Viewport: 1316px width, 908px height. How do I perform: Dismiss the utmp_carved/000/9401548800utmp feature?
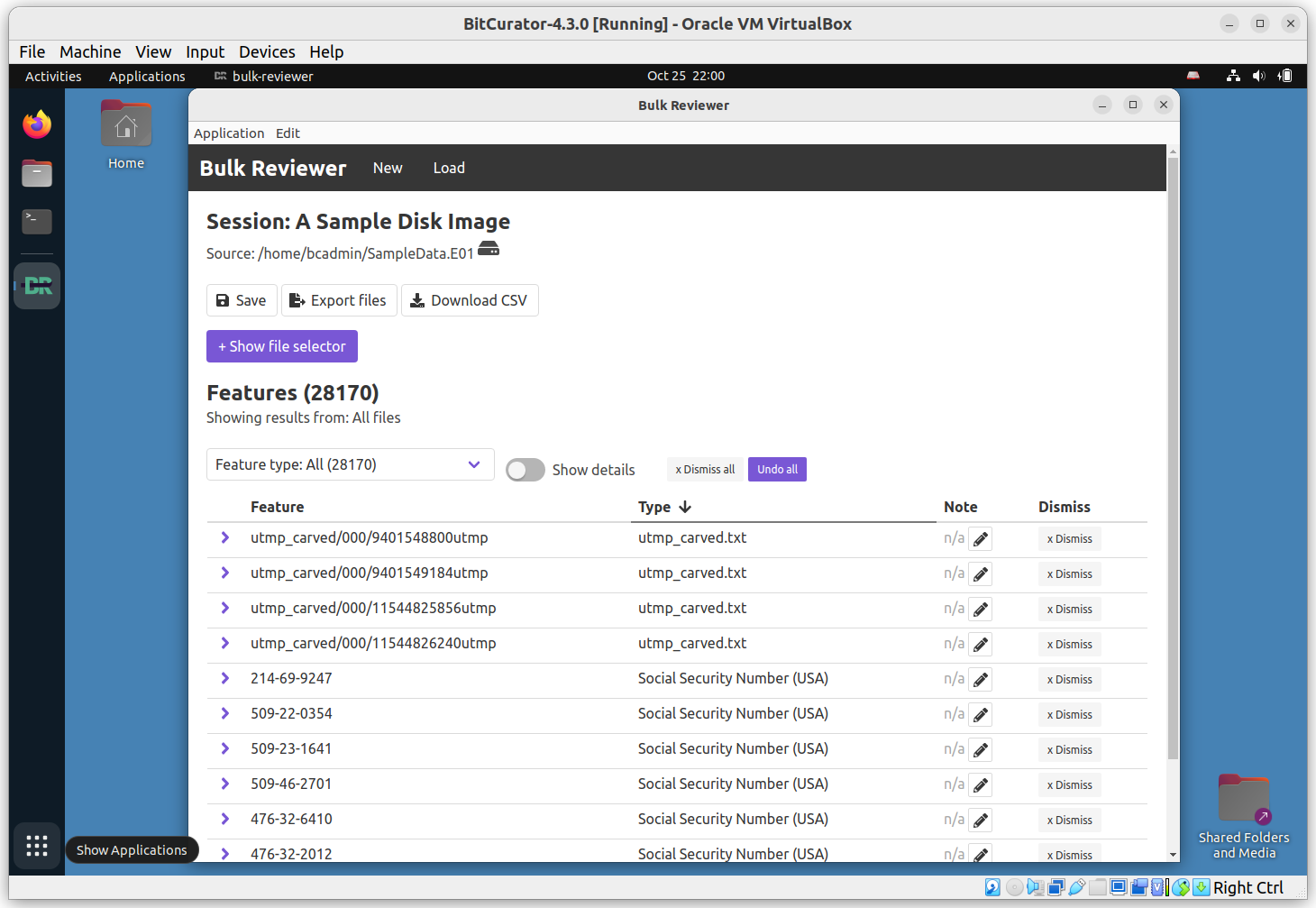click(x=1070, y=539)
